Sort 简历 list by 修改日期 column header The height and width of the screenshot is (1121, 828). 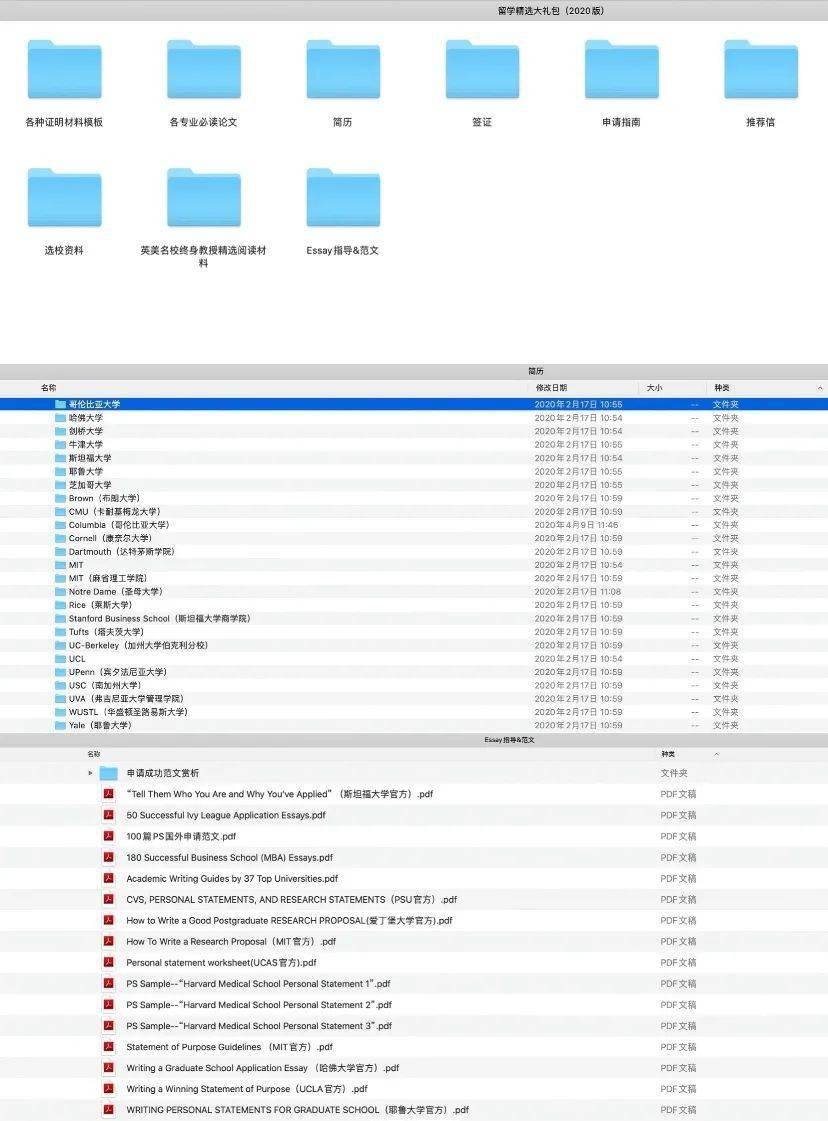[x=551, y=387]
